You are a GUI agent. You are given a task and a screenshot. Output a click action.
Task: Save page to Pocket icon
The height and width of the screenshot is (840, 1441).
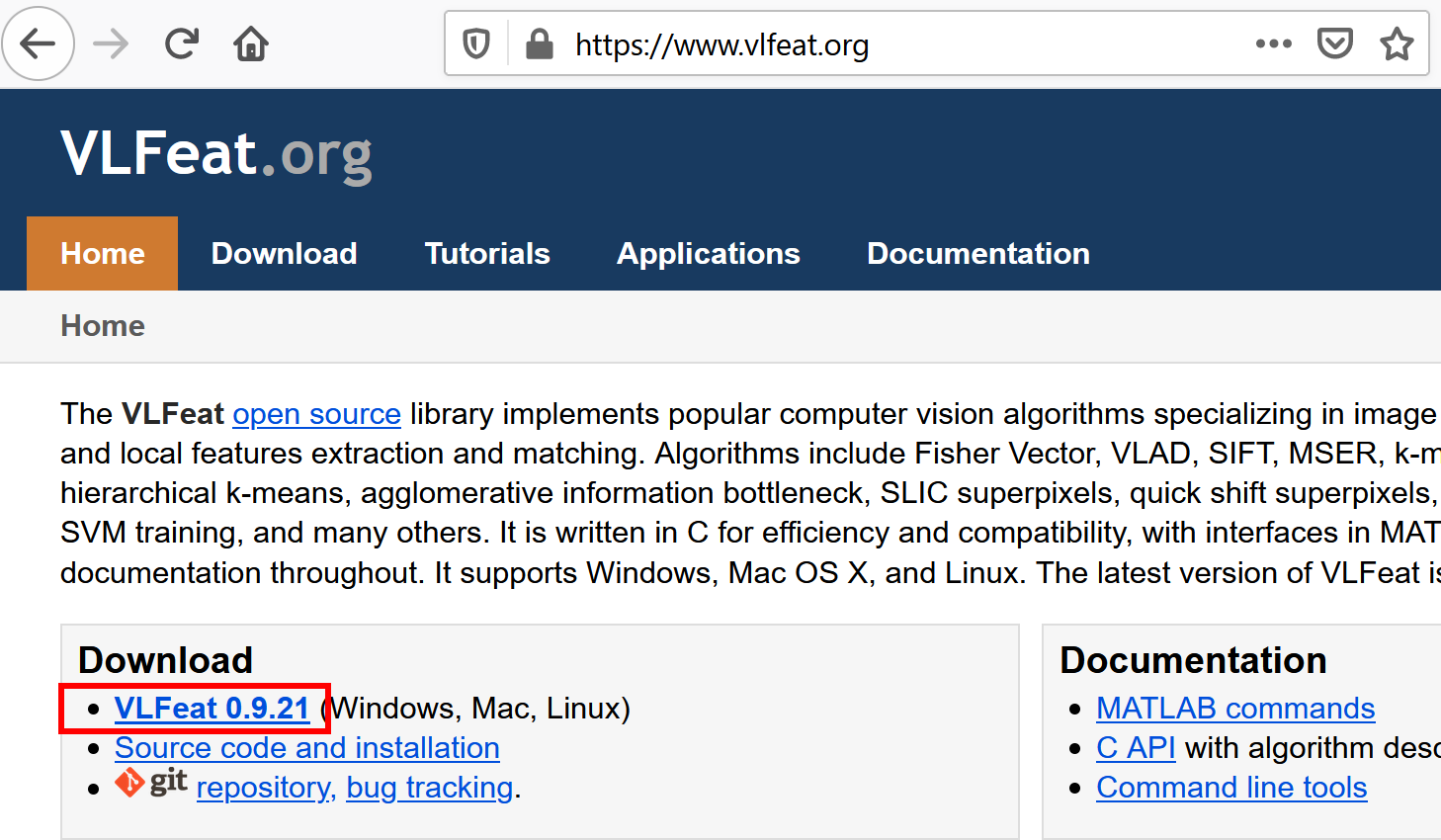[1334, 43]
